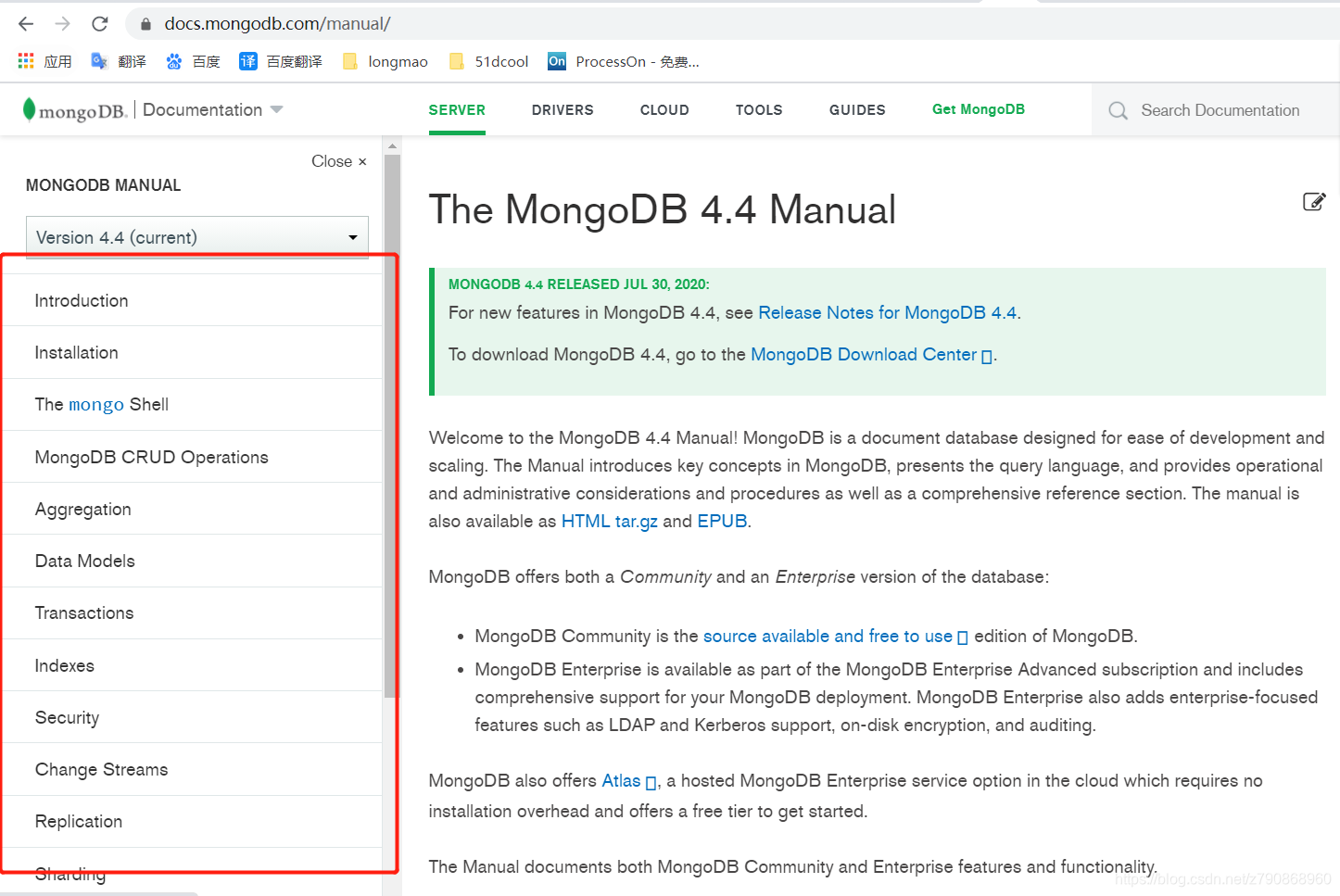The height and width of the screenshot is (896, 1340).
Task: Select the DRIVERS tab
Action: [x=563, y=109]
